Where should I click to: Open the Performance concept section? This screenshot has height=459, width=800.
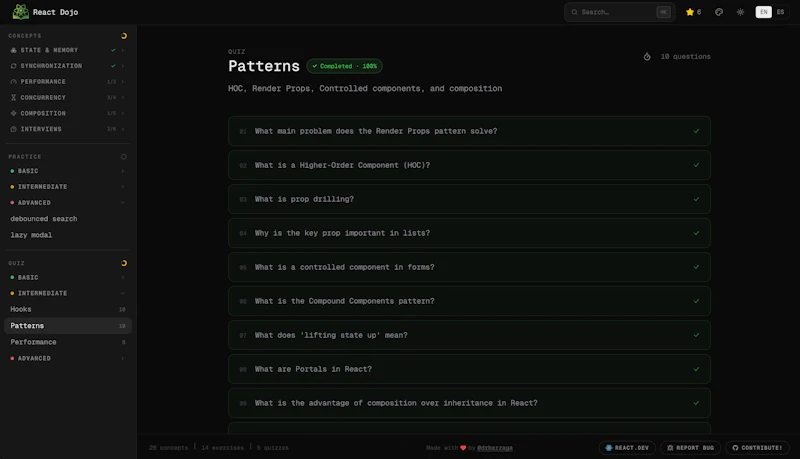pos(68,82)
